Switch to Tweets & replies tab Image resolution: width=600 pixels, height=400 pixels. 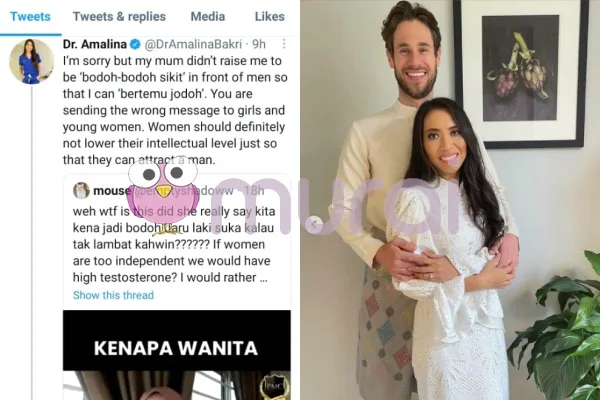pos(119,16)
